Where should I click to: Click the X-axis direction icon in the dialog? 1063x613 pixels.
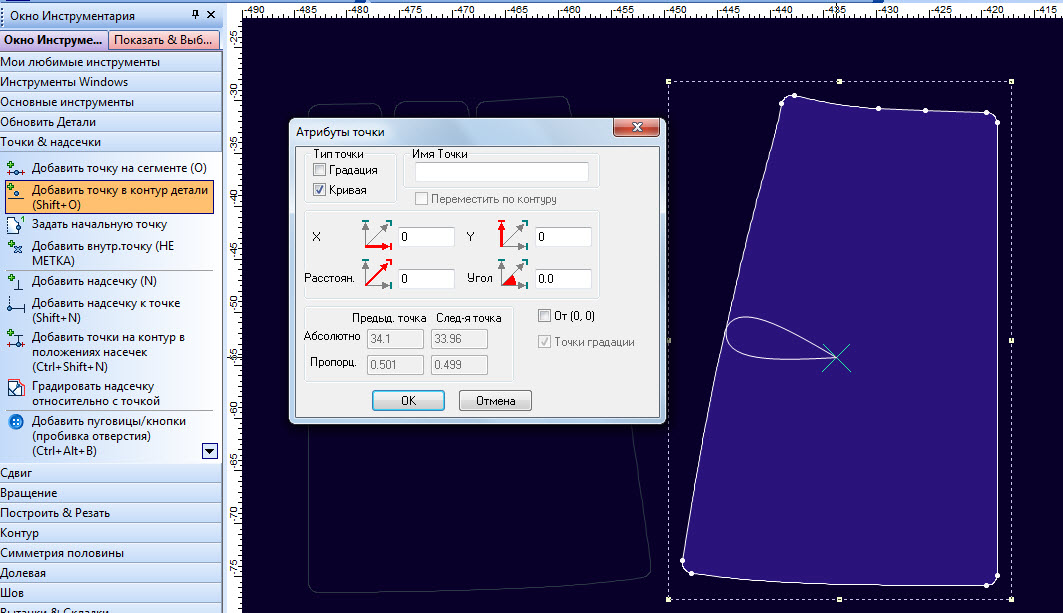(378, 235)
